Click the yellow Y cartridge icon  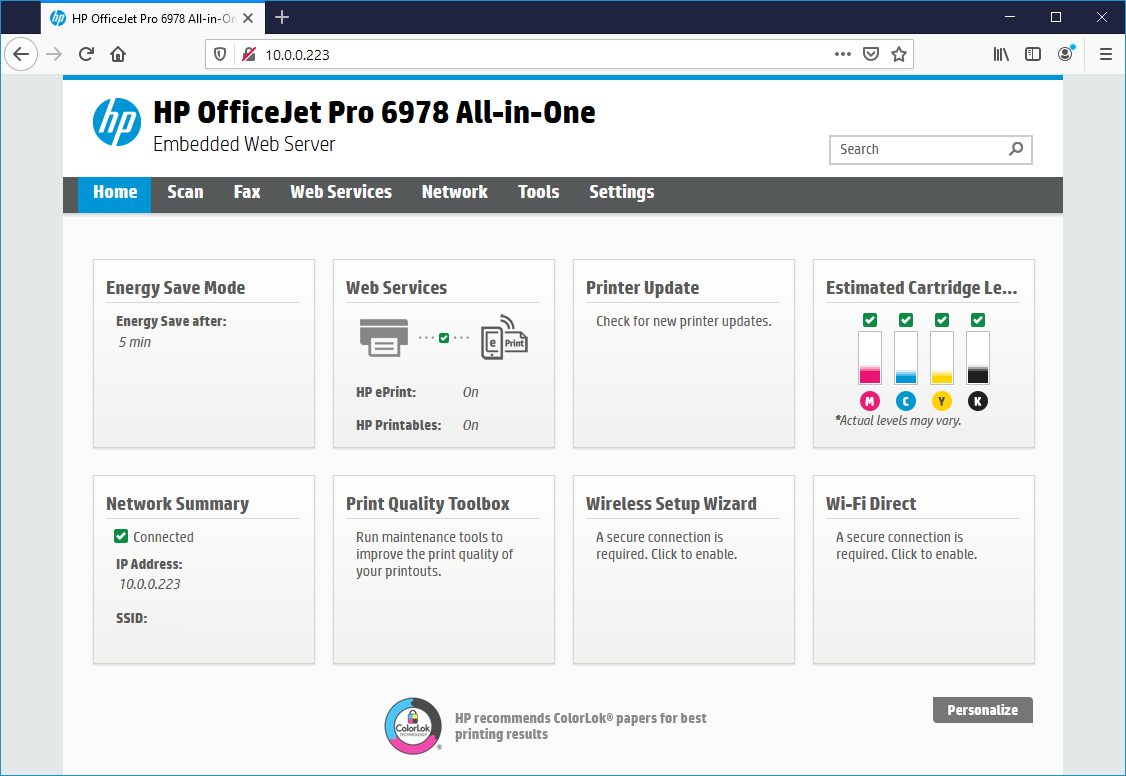[x=941, y=401]
